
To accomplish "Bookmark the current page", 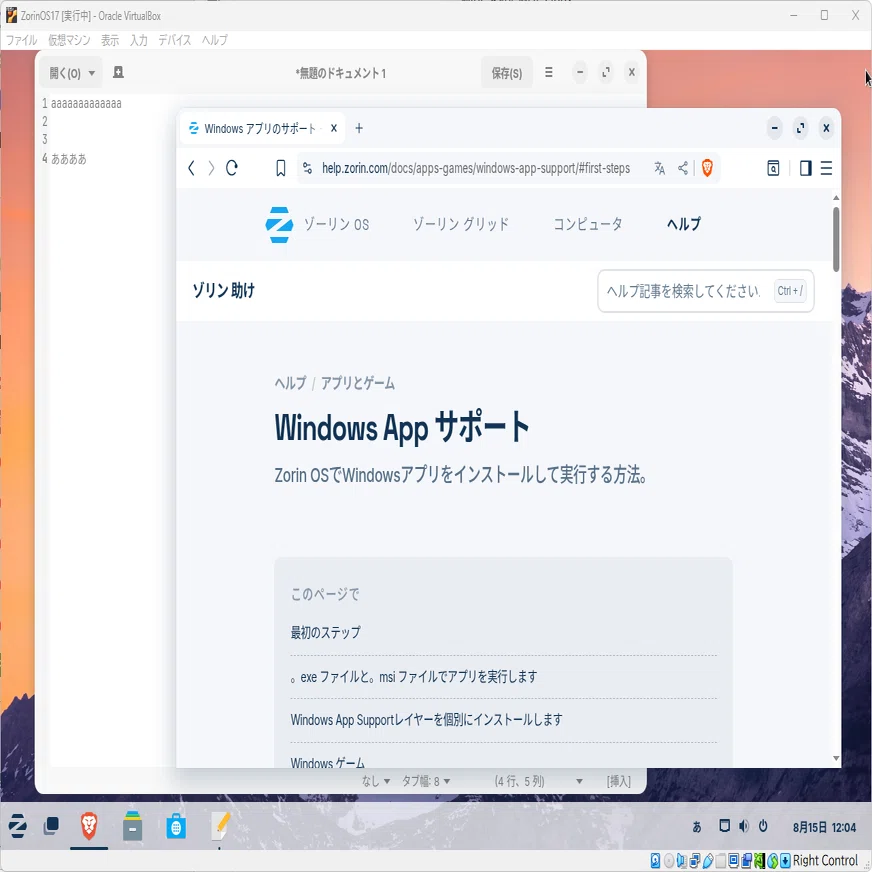I will coord(280,168).
